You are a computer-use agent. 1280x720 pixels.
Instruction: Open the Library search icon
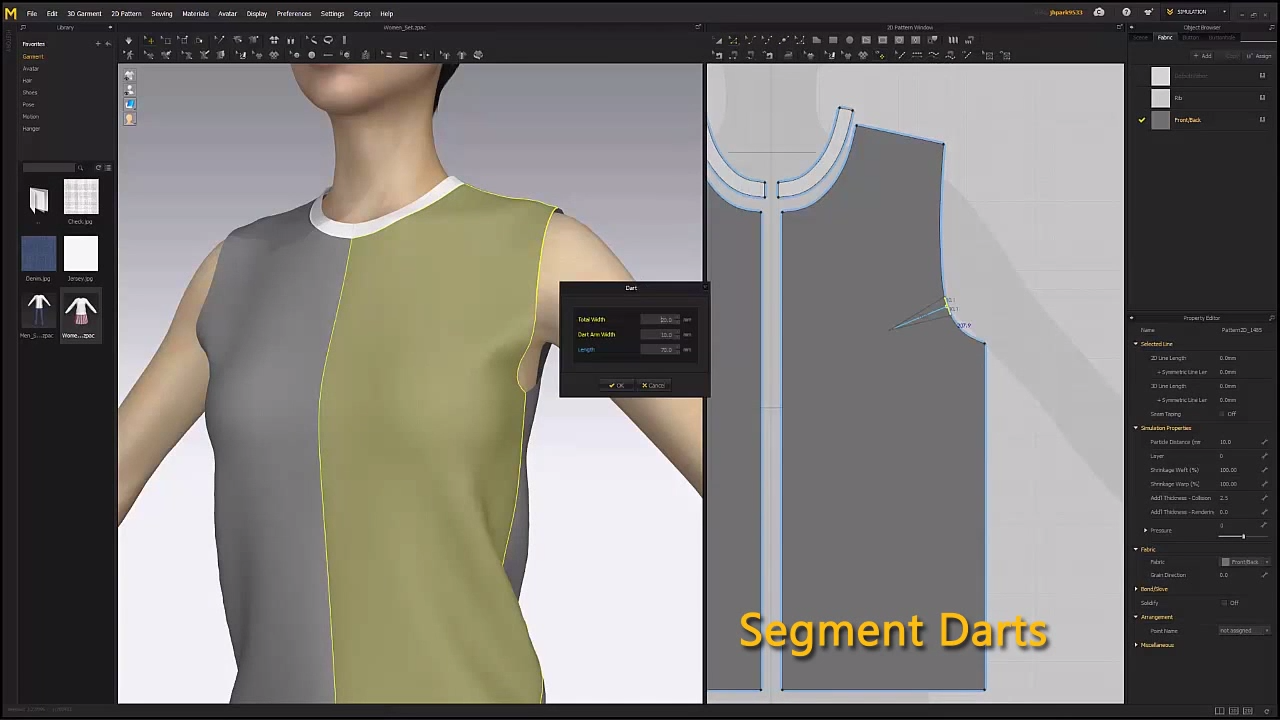pyautogui.click(x=80, y=167)
